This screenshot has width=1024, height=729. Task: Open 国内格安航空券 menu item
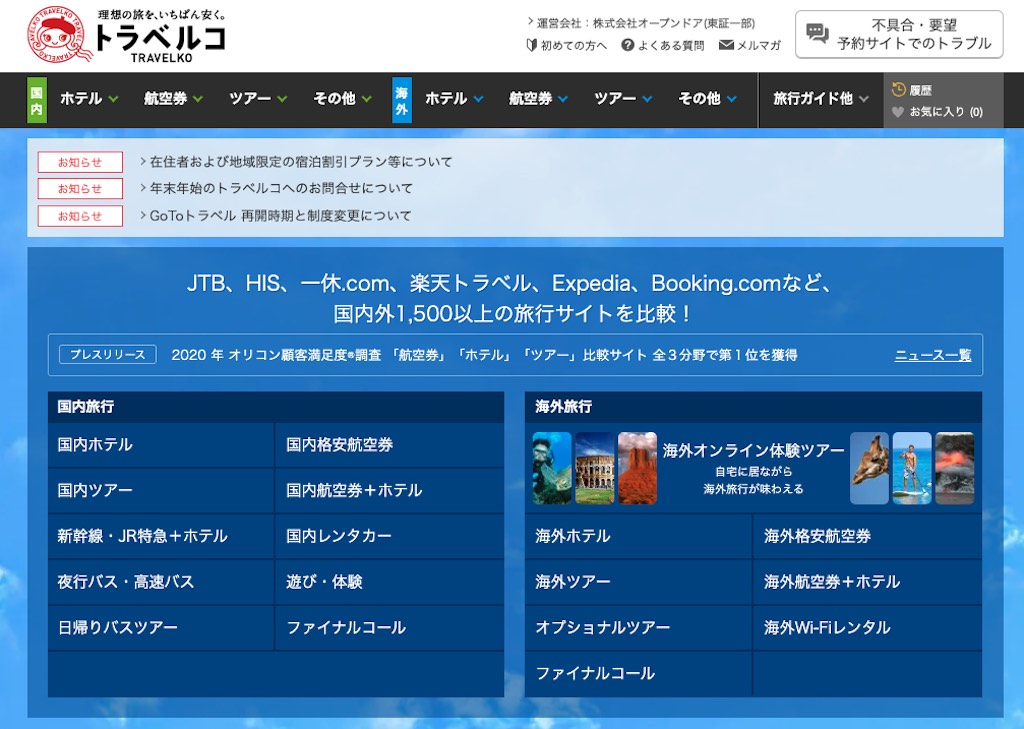coord(390,445)
